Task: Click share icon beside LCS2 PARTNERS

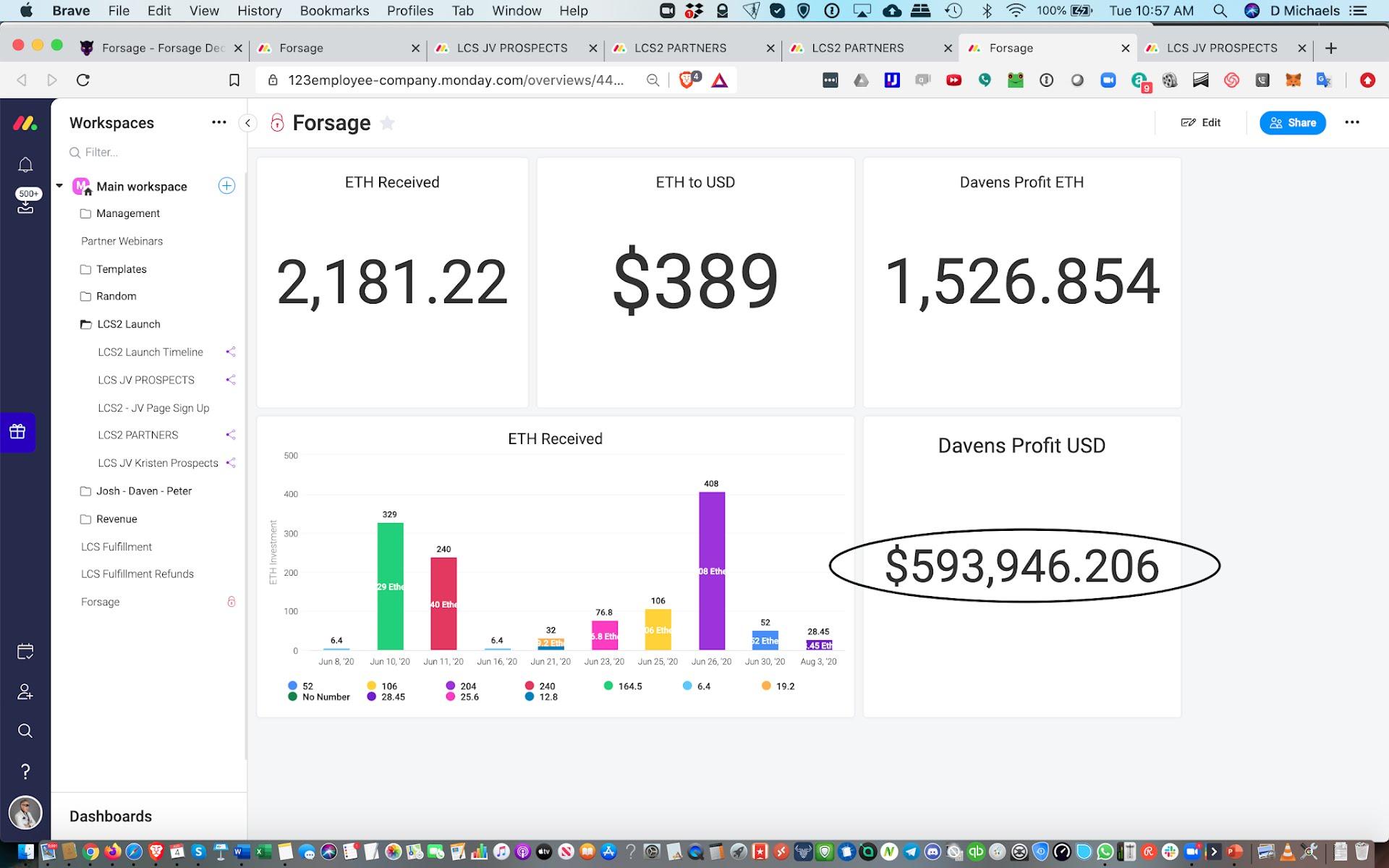Action: (x=231, y=435)
